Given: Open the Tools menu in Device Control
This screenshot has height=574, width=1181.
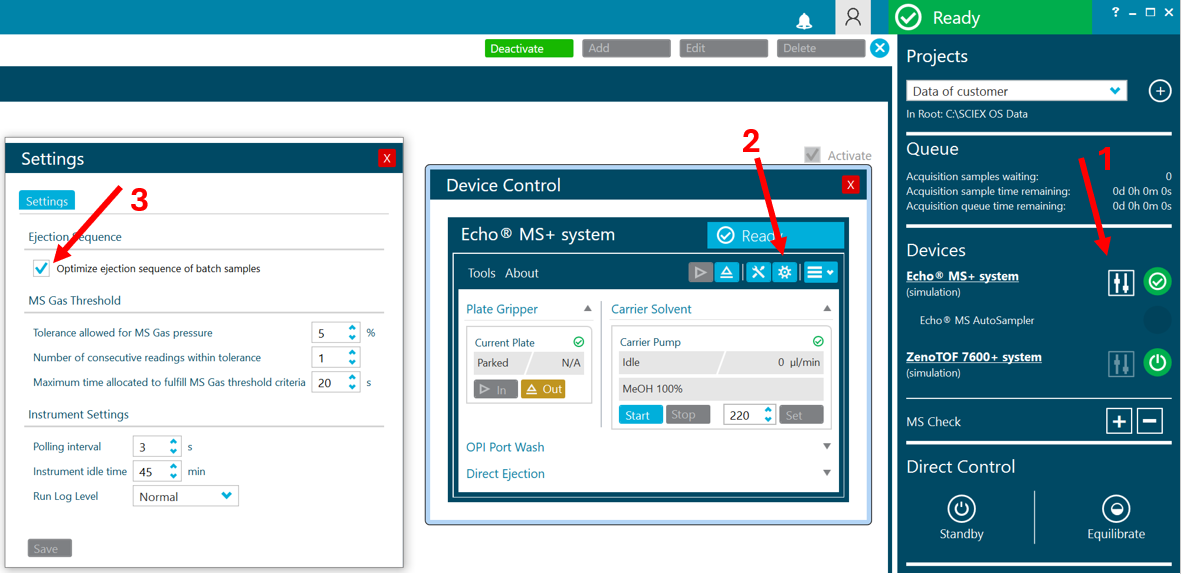Looking at the screenshot, I should pos(481,273).
